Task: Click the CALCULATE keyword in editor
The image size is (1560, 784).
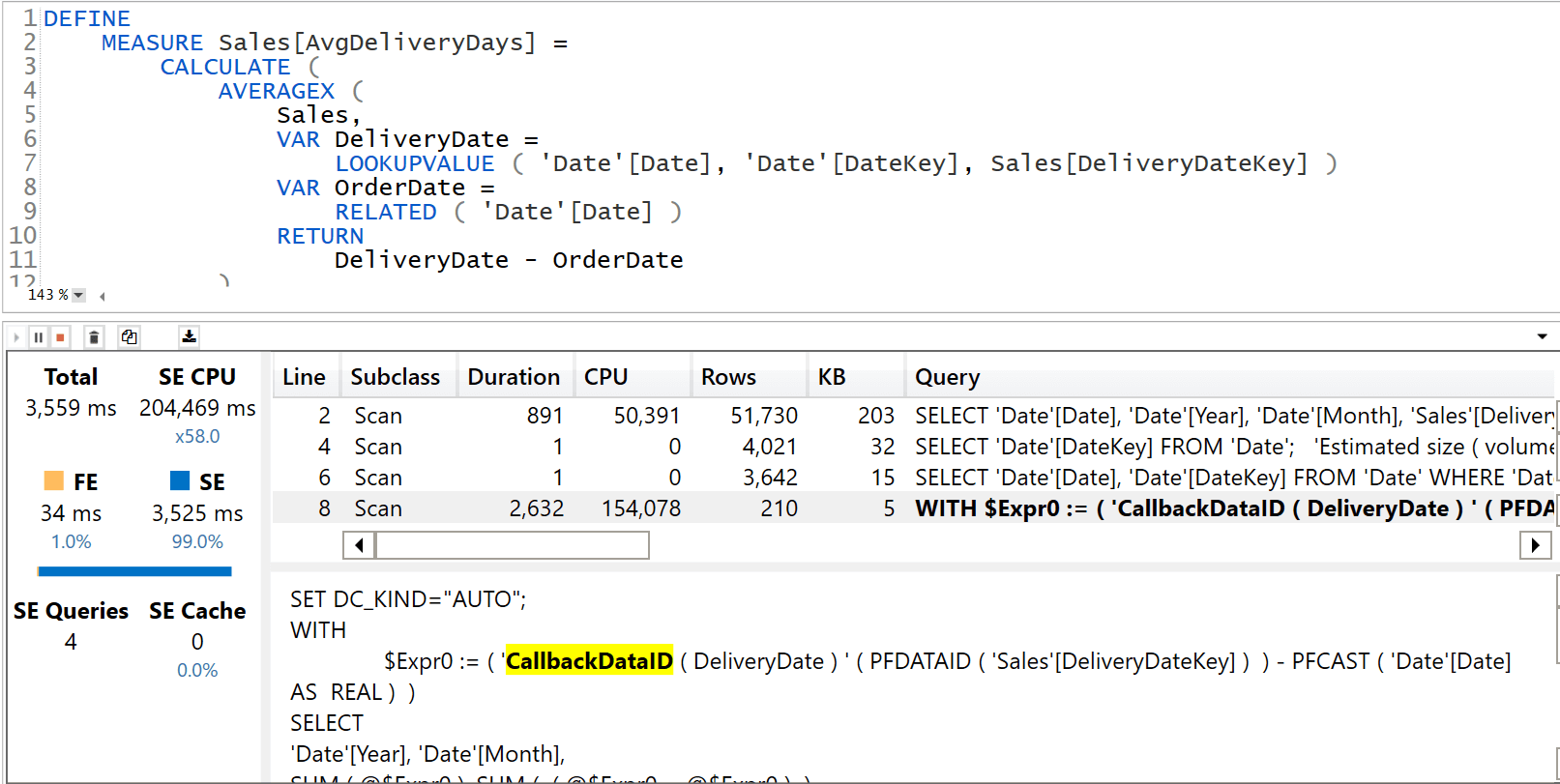Action: pos(225,67)
